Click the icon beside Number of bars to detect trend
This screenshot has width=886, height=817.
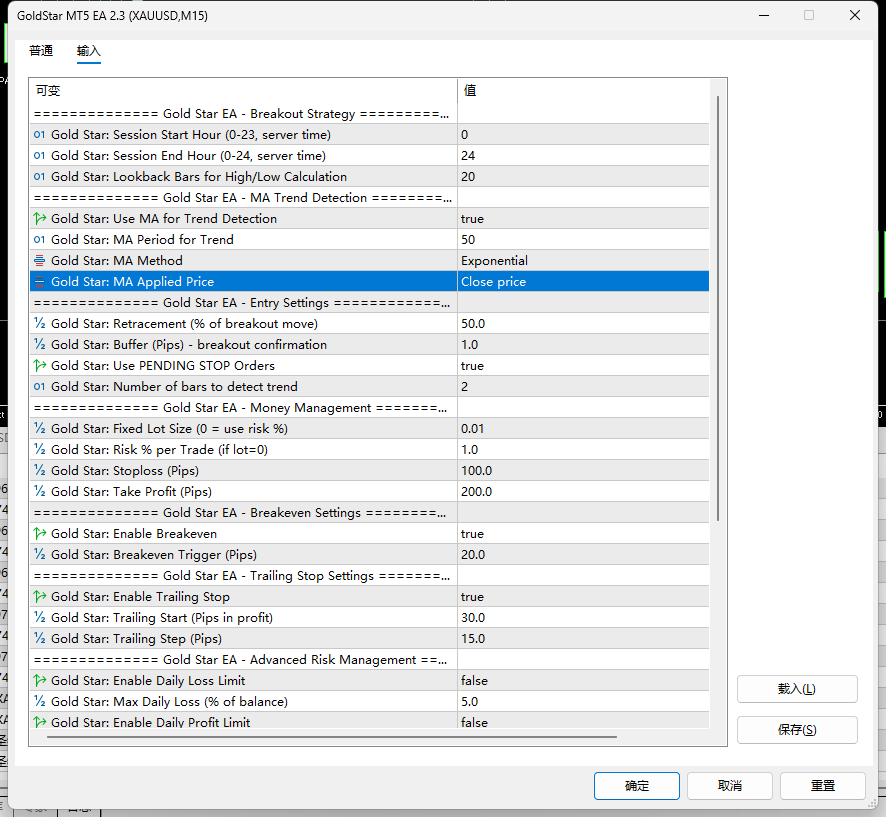tap(39, 387)
